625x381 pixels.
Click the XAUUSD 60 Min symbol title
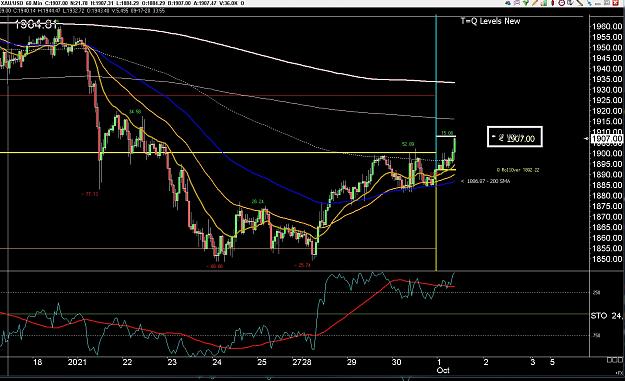point(22,3)
